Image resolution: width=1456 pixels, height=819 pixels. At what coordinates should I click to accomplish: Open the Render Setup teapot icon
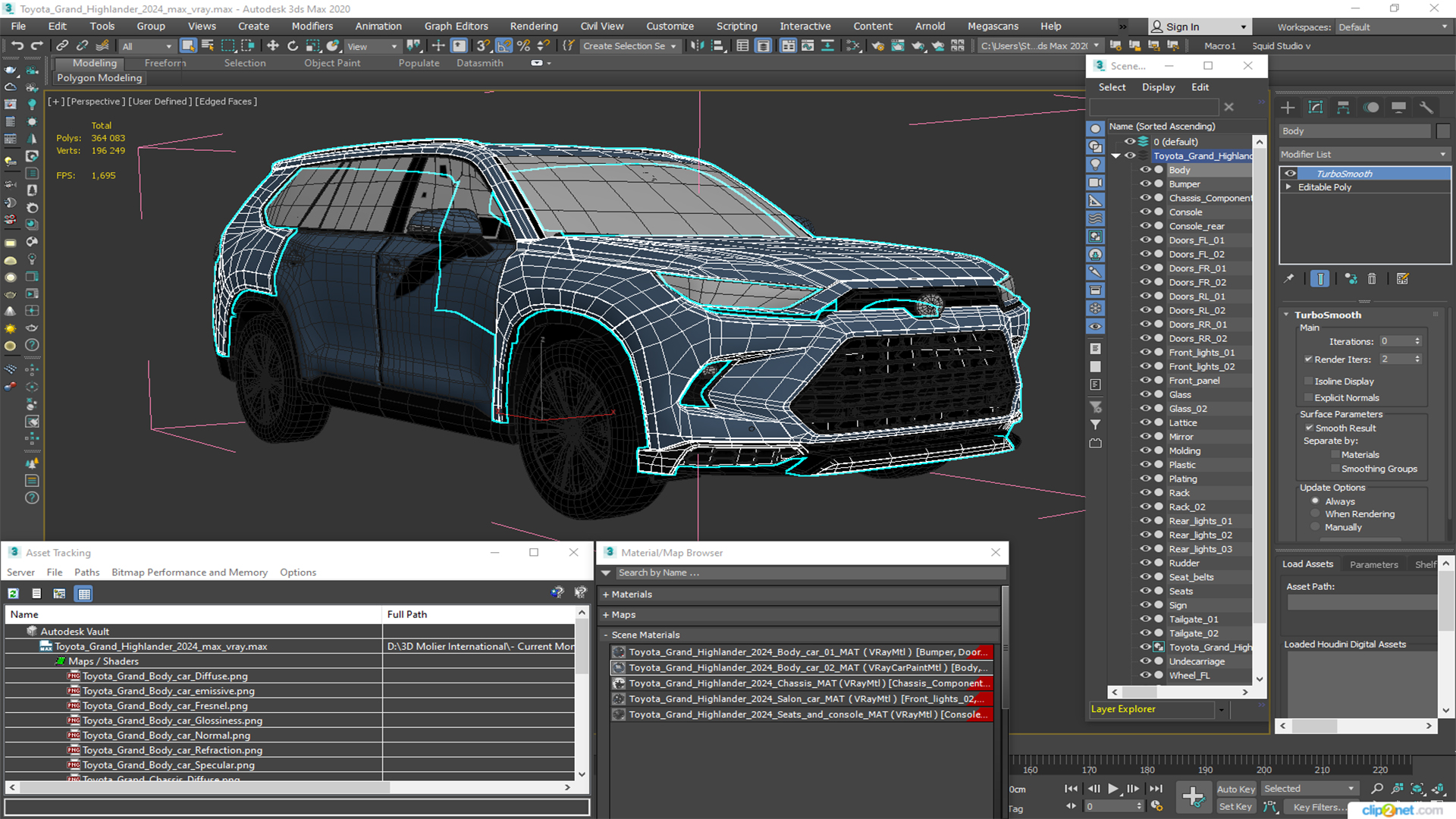(x=877, y=45)
